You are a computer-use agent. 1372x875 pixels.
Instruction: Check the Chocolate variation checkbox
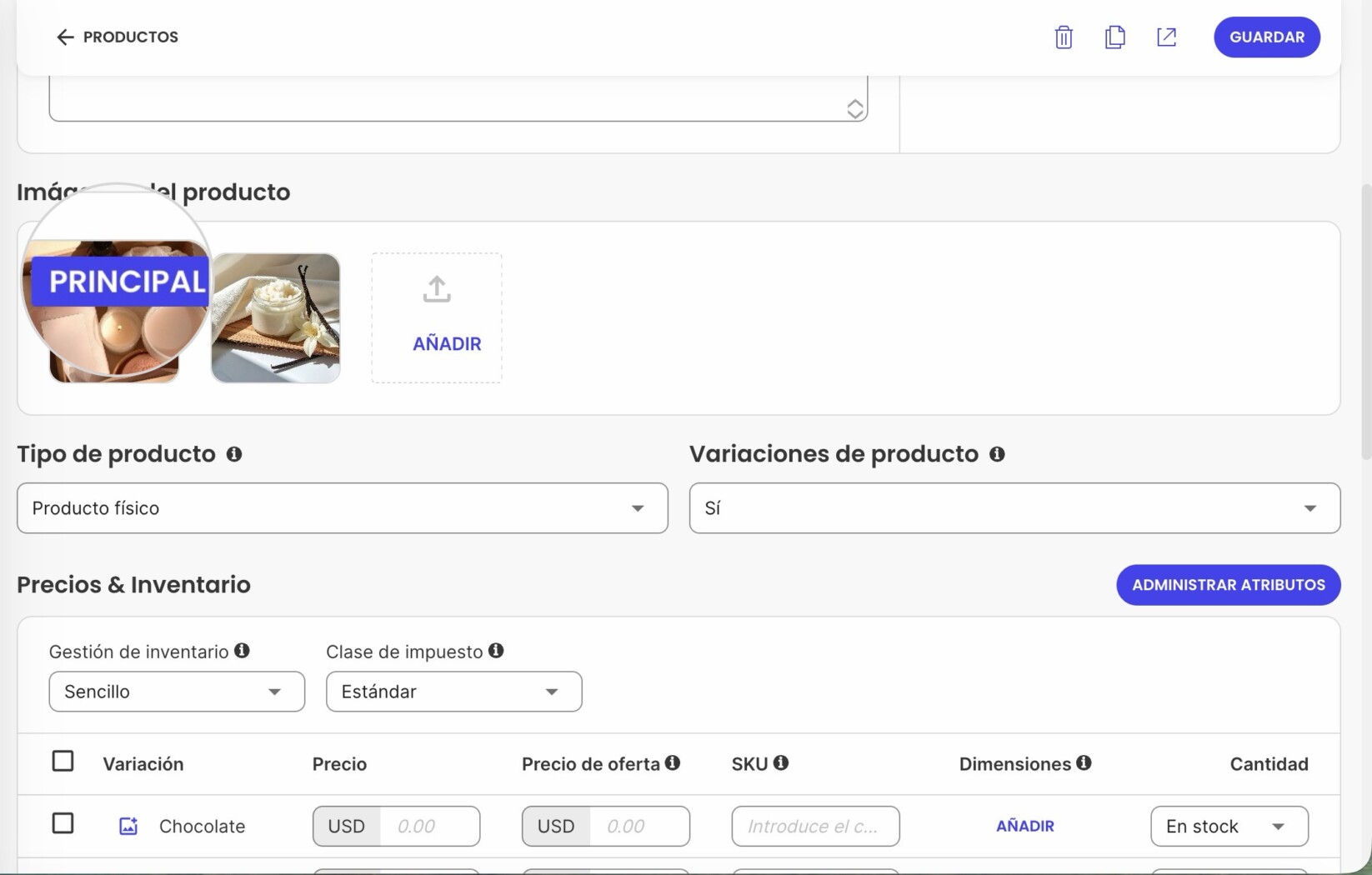63,823
